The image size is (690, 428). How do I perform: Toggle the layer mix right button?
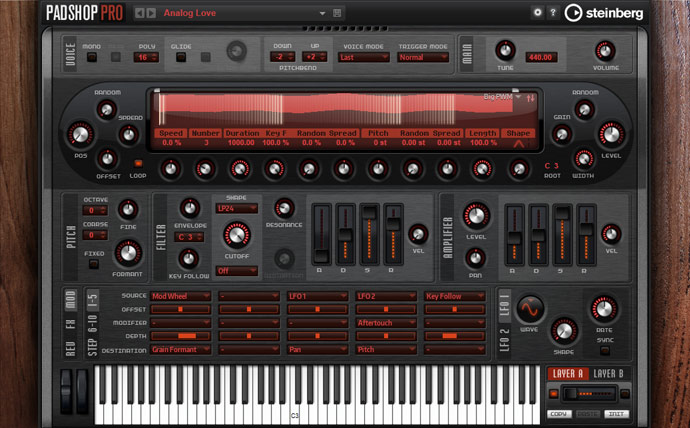pos(624,394)
